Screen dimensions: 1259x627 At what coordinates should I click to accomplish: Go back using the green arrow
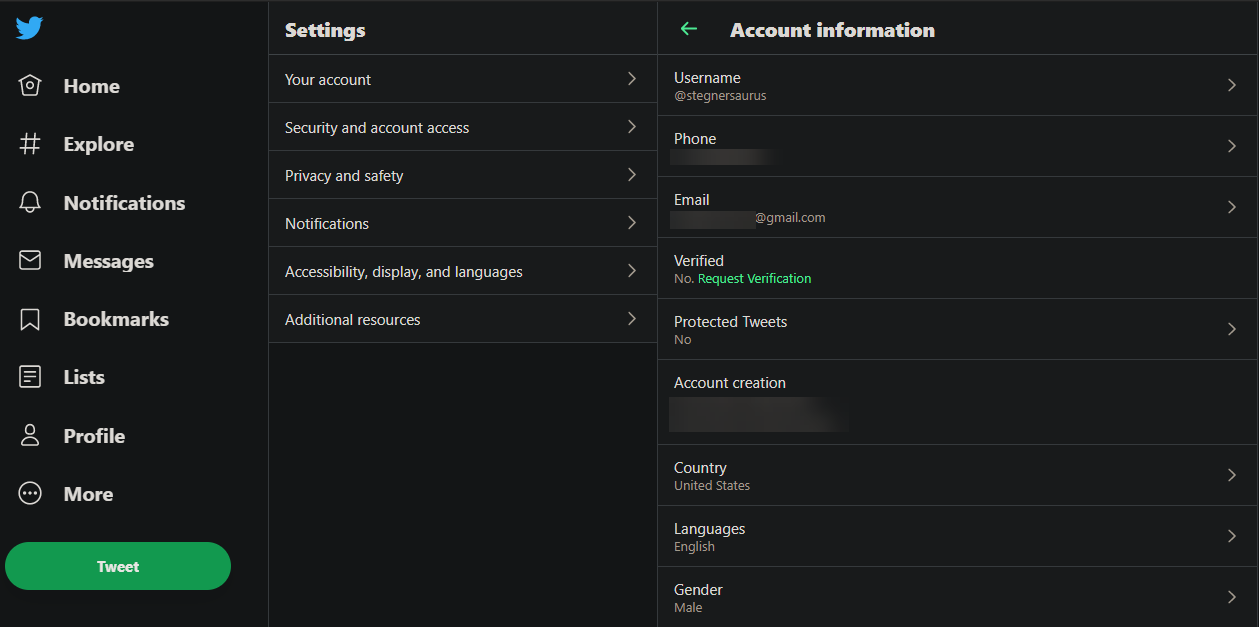tap(688, 29)
